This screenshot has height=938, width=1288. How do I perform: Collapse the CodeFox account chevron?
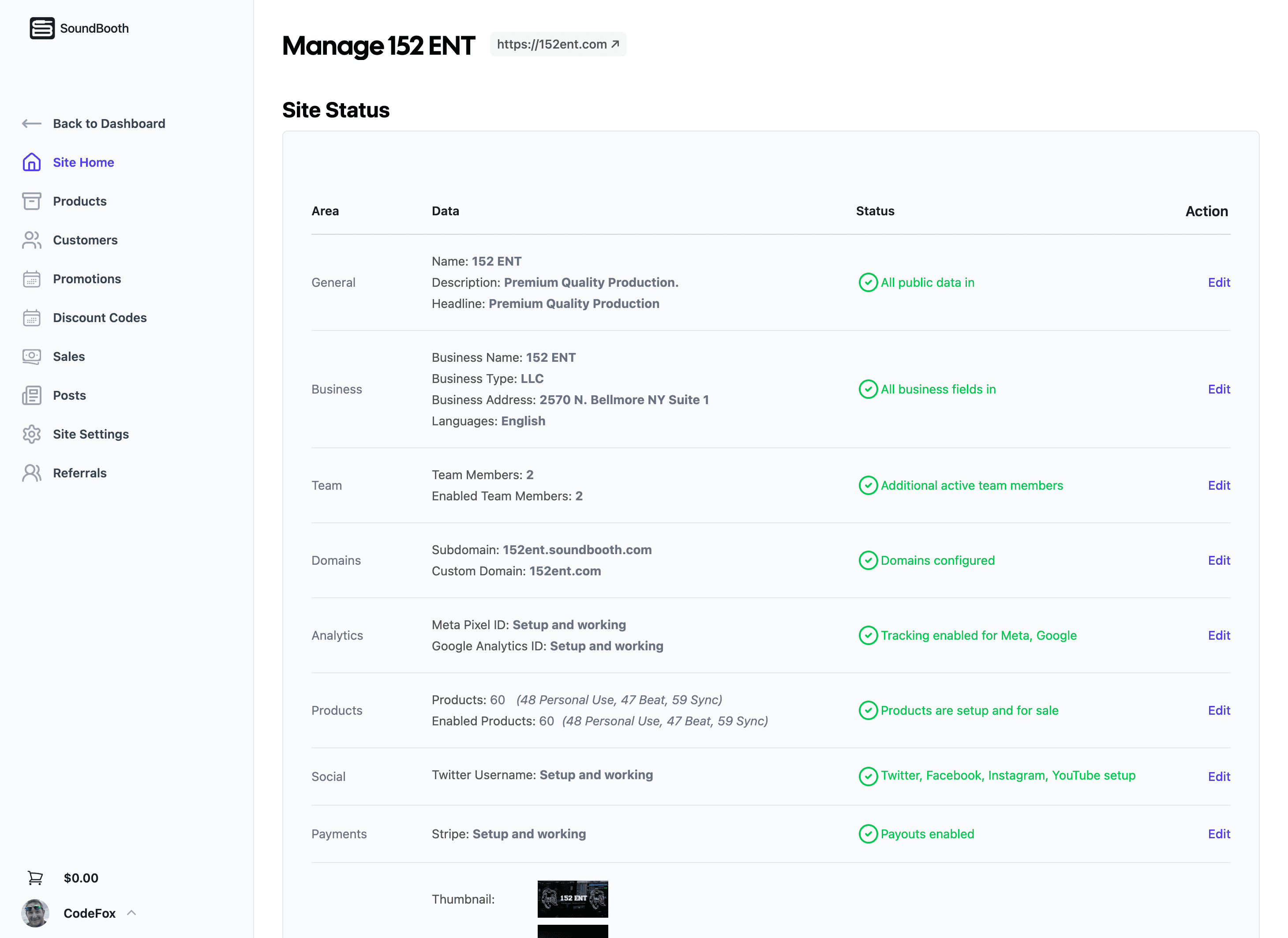(132, 913)
